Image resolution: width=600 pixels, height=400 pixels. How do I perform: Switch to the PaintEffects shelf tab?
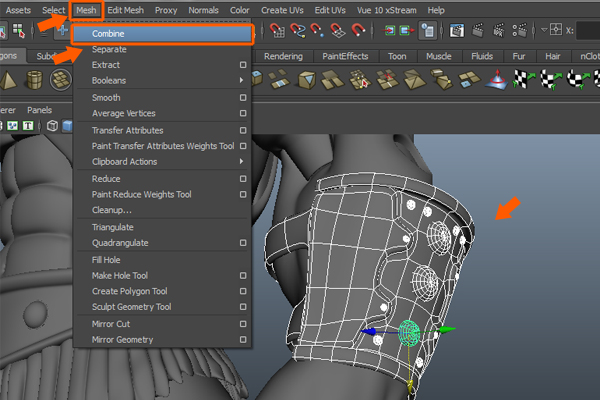pyautogui.click(x=344, y=56)
